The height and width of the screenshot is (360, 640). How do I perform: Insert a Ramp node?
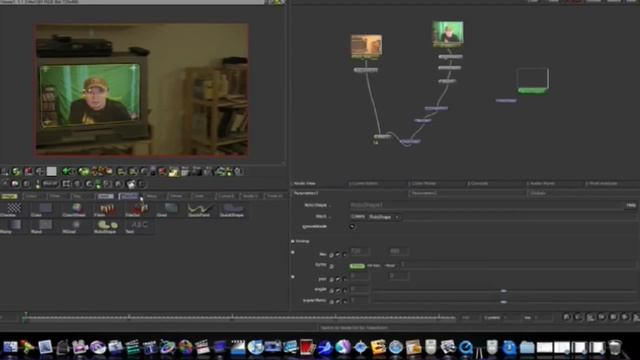[x=13, y=226]
